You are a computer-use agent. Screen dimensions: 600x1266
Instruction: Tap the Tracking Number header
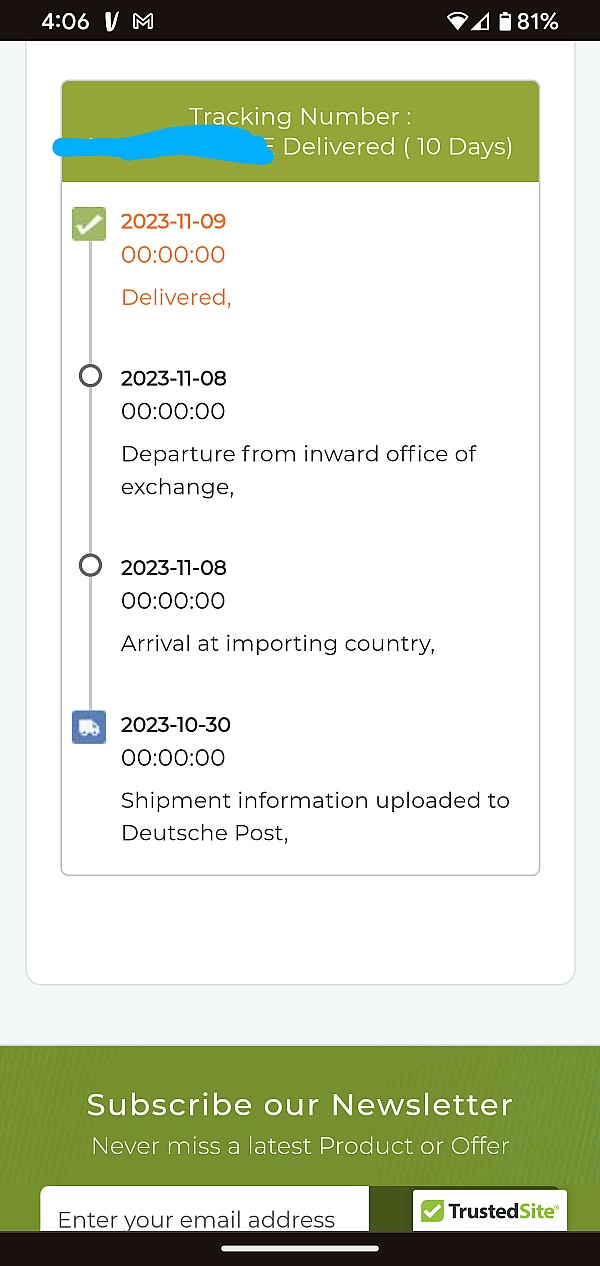pos(300,117)
